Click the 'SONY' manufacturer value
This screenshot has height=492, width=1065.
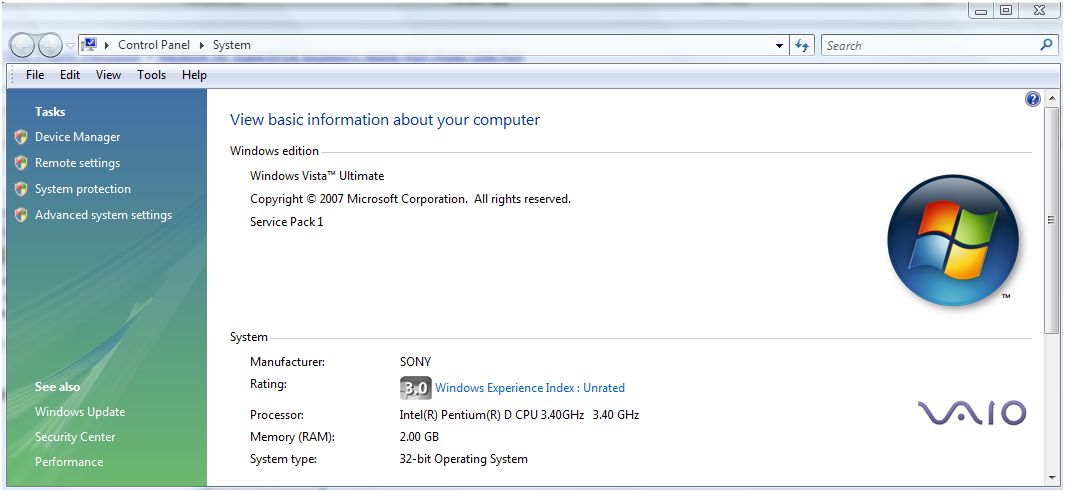pos(415,362)
